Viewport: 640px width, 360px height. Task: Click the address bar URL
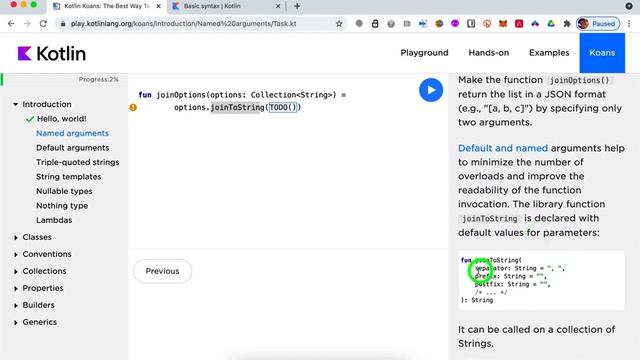tap(183, 24)
